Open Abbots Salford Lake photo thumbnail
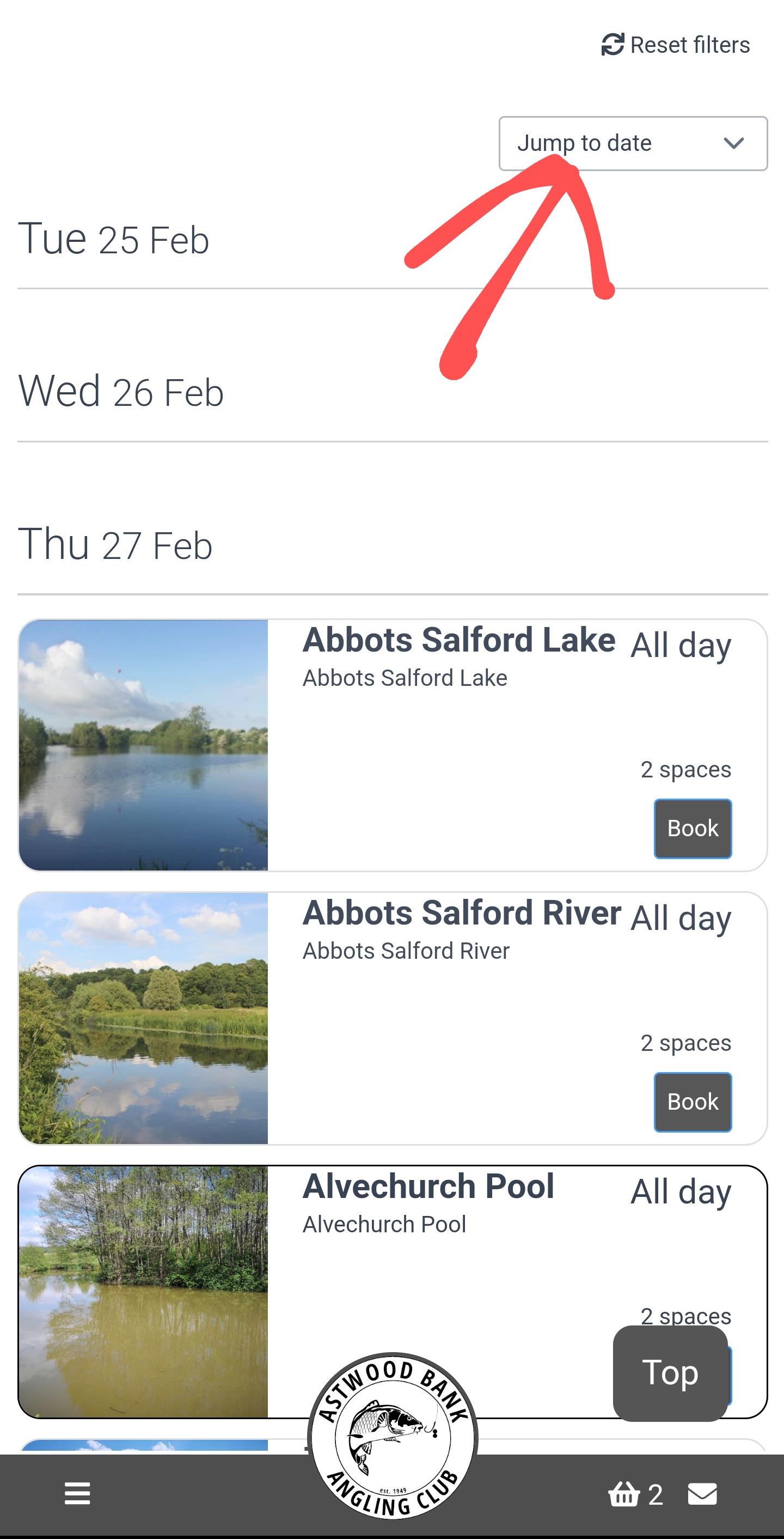This screenshot has width=784, height=1539. (x=143, y=745)
